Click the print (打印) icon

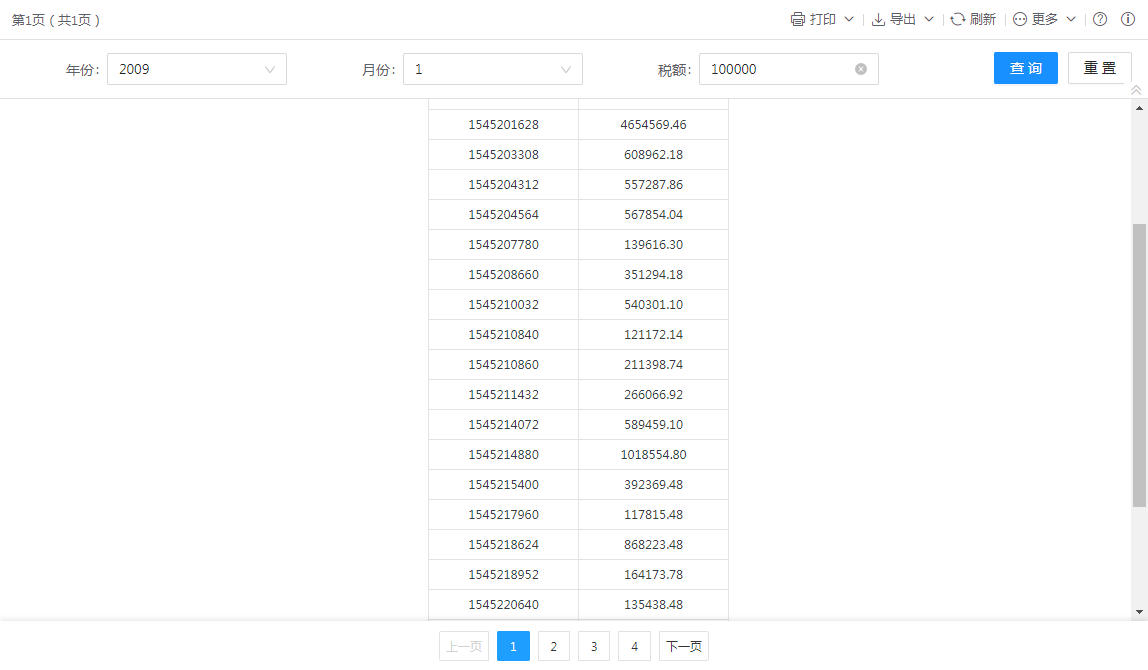click(797, 19)
